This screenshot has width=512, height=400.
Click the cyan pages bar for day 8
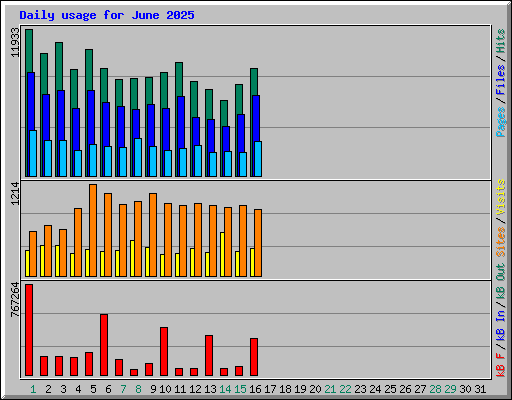tap(138, 157)
